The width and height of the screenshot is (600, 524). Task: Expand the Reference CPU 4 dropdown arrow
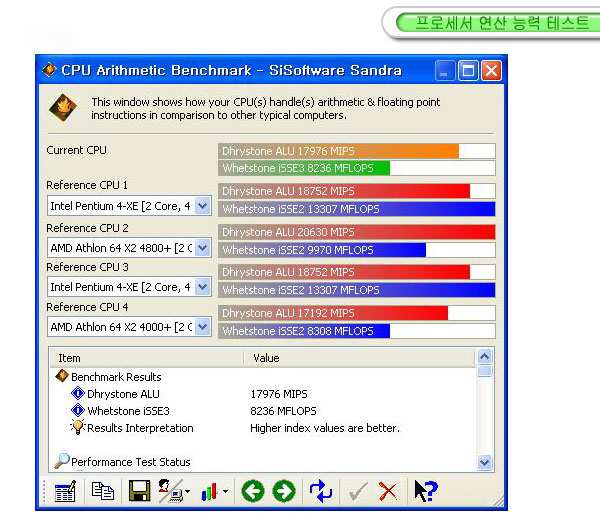(x=202, y=327)
